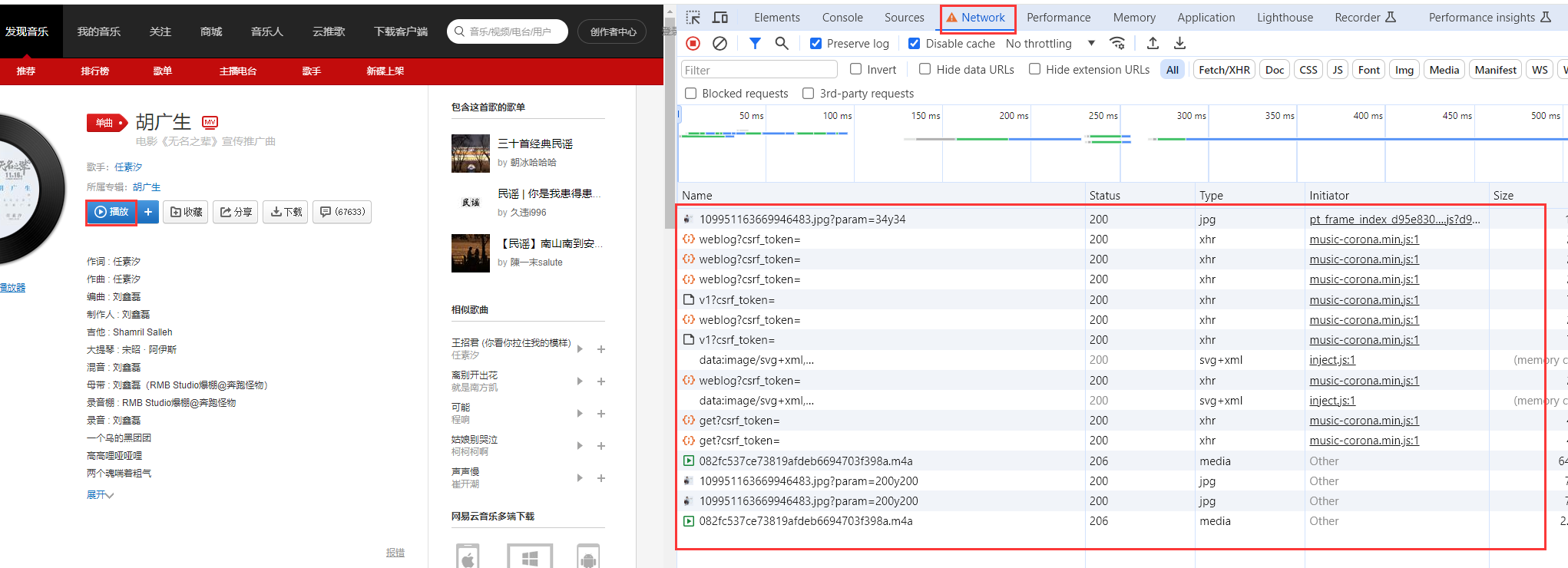
Task: Open the 我的音乐 top menu
Action: [x=98, y=31]
